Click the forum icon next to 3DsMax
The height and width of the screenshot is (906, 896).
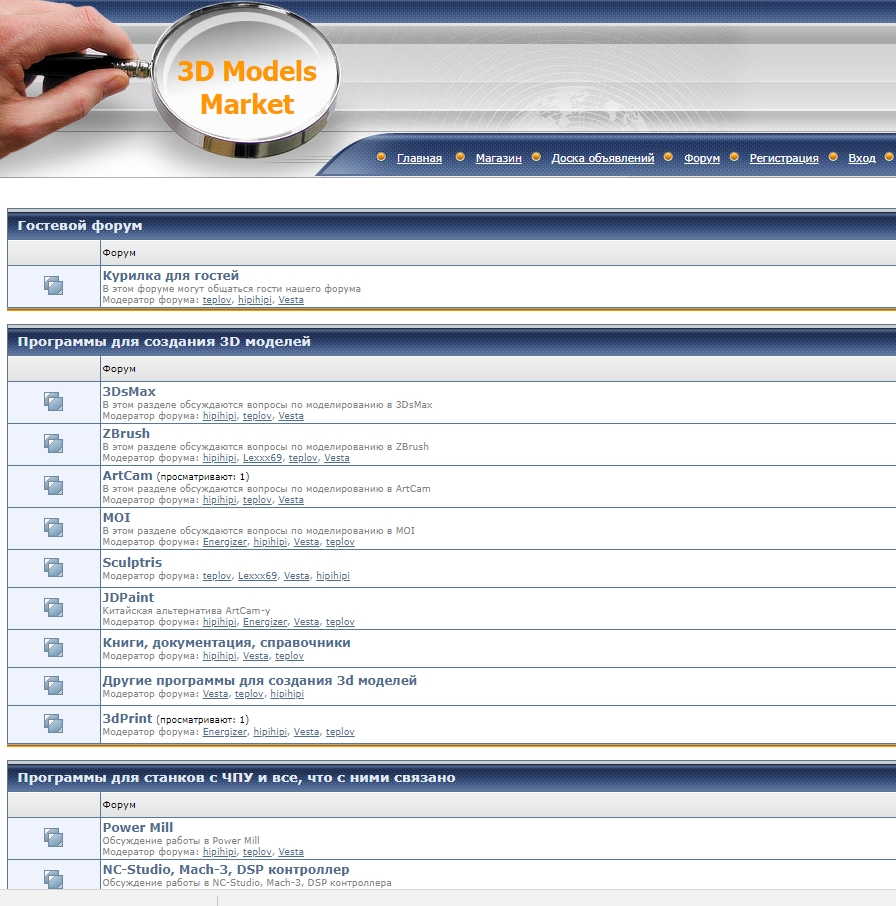tap(53, 402)
